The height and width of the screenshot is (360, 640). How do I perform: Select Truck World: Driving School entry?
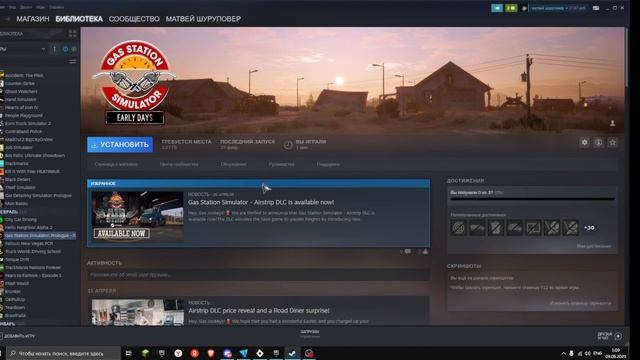(x=33, y=251)
